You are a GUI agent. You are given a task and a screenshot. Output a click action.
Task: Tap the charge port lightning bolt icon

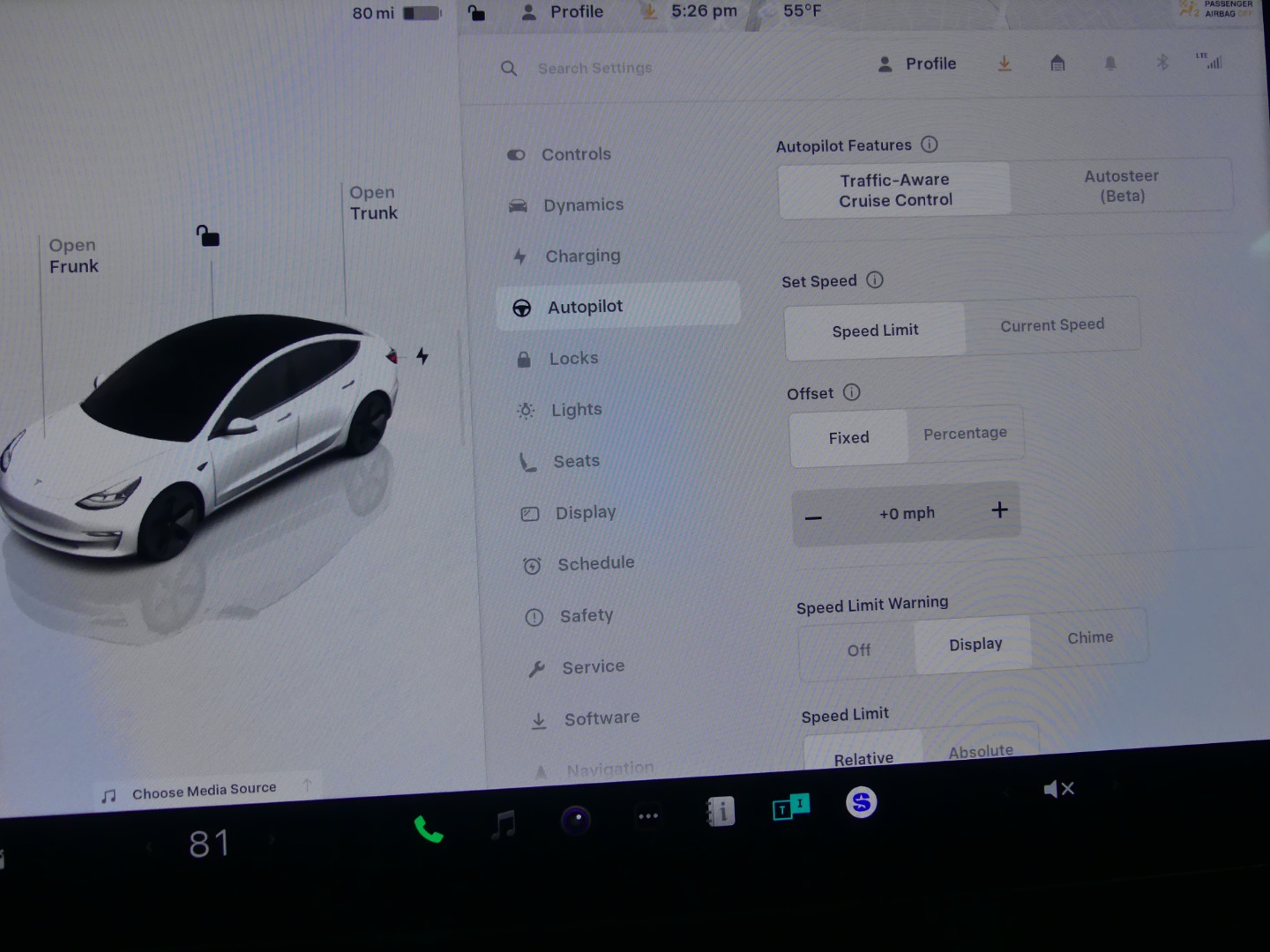pyautogui.click(x=422, y=356)
